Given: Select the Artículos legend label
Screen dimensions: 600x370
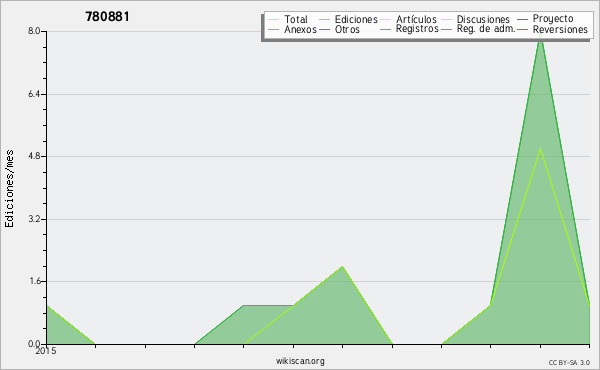Looking at the screenshot, I should (x=416, y=19).
